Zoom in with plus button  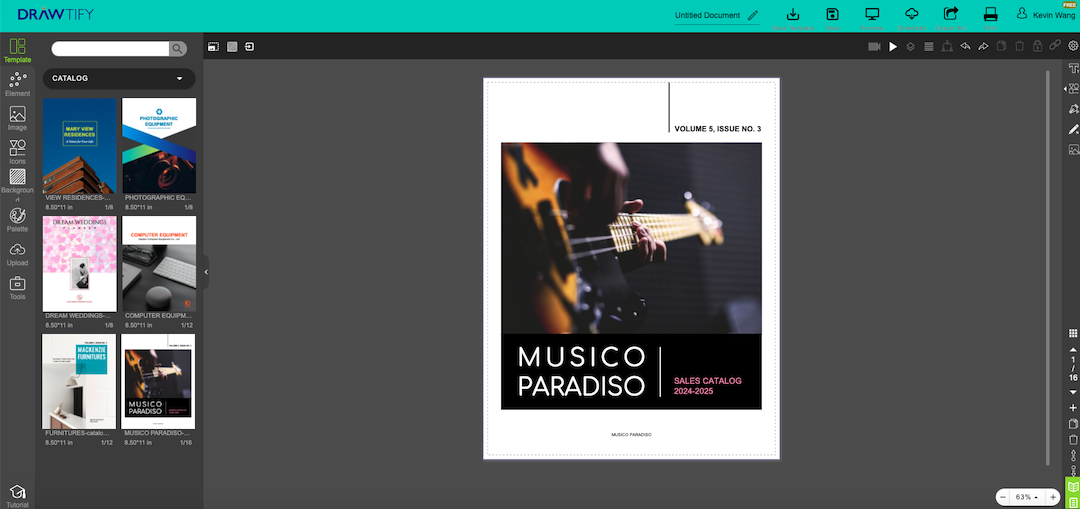tap(1052, 497)
